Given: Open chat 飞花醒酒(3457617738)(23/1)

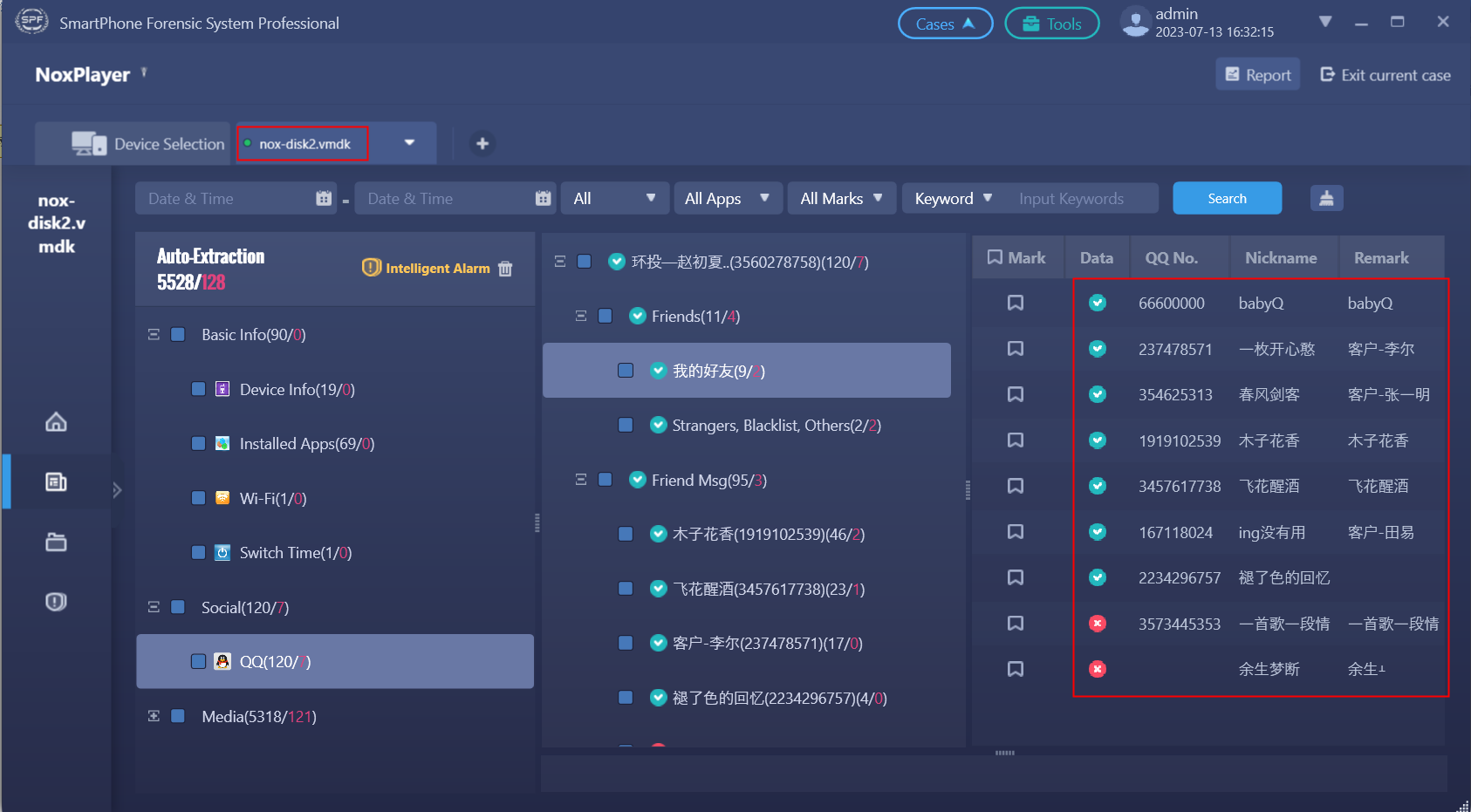Looking at the screenshot, I should pos(769,589).
